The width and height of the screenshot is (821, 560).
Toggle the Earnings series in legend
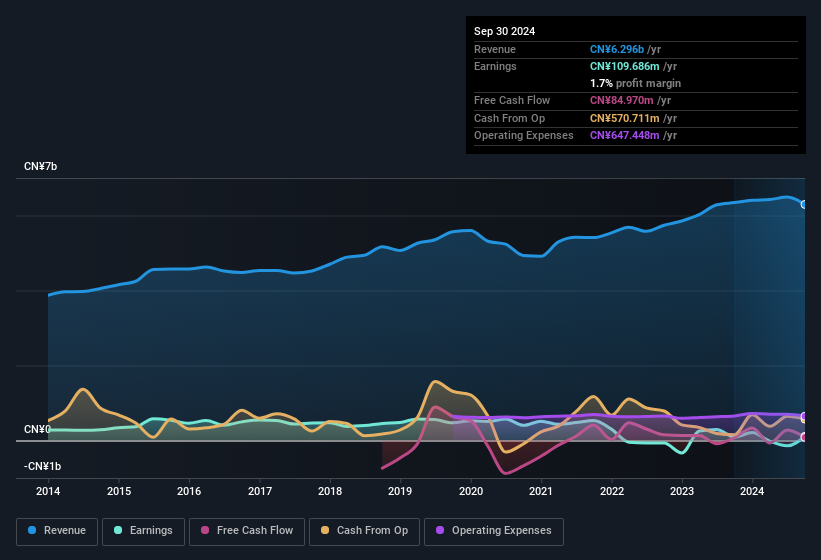[x=143, y=531]
